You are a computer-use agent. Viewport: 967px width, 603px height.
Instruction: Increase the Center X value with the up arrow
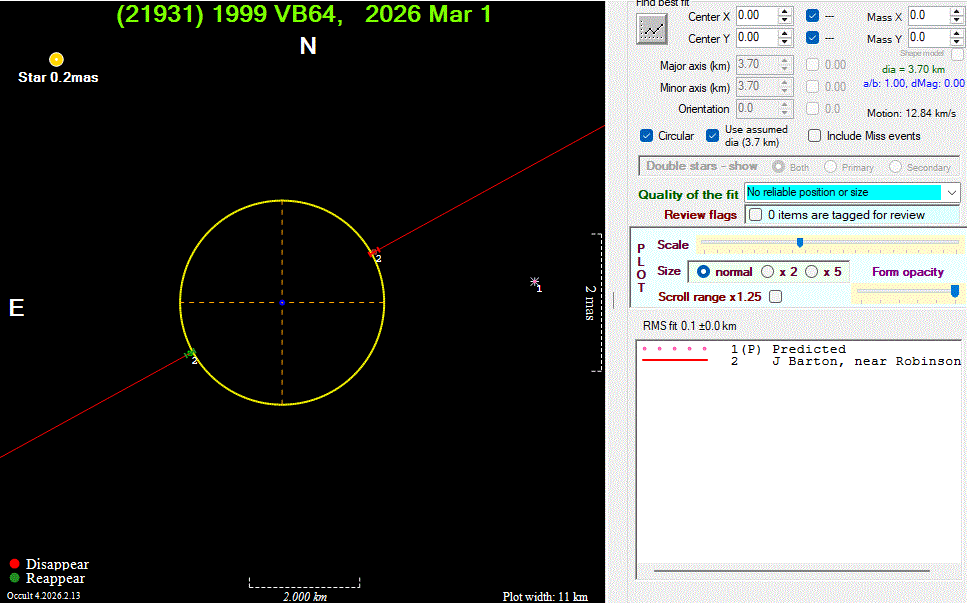(x=786, y=11)
